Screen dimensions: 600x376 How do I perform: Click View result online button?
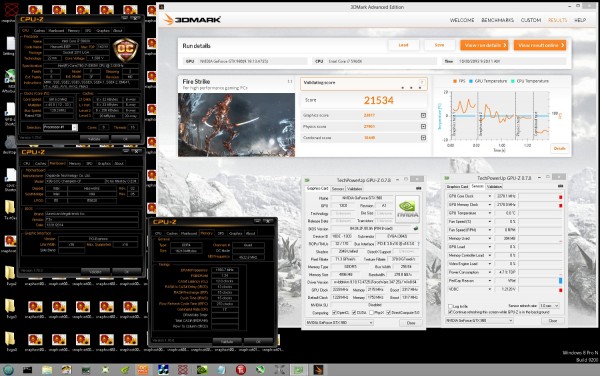(x=540, y=45)
